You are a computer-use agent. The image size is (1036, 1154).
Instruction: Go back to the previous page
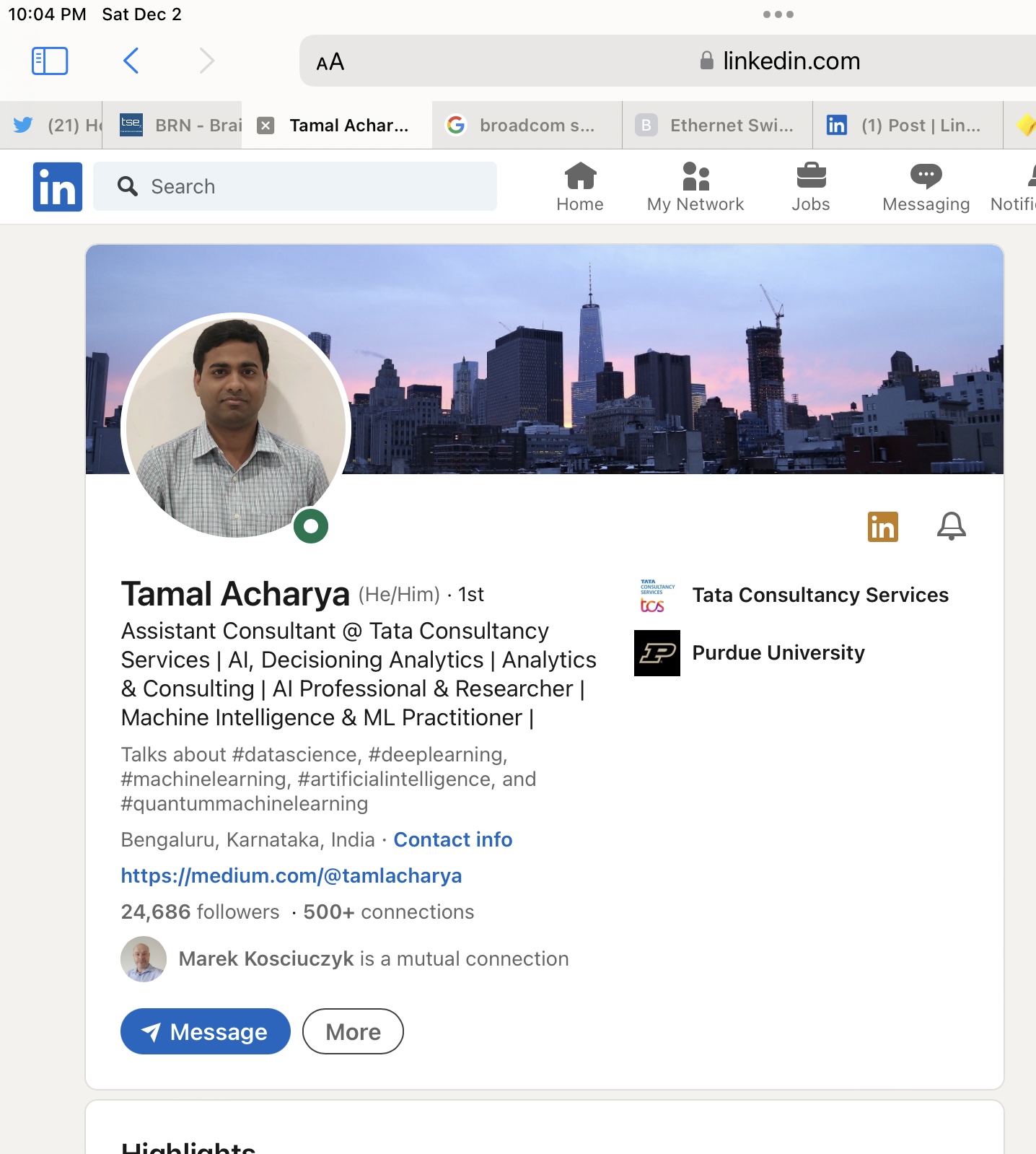131,61
